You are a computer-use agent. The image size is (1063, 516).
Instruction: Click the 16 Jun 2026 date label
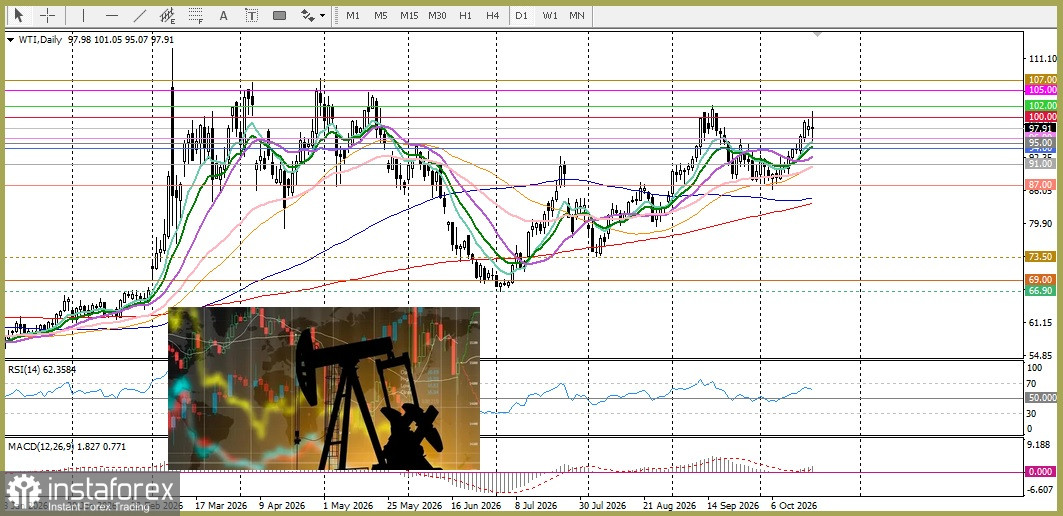pyautogui.click(x=476, y=506)
